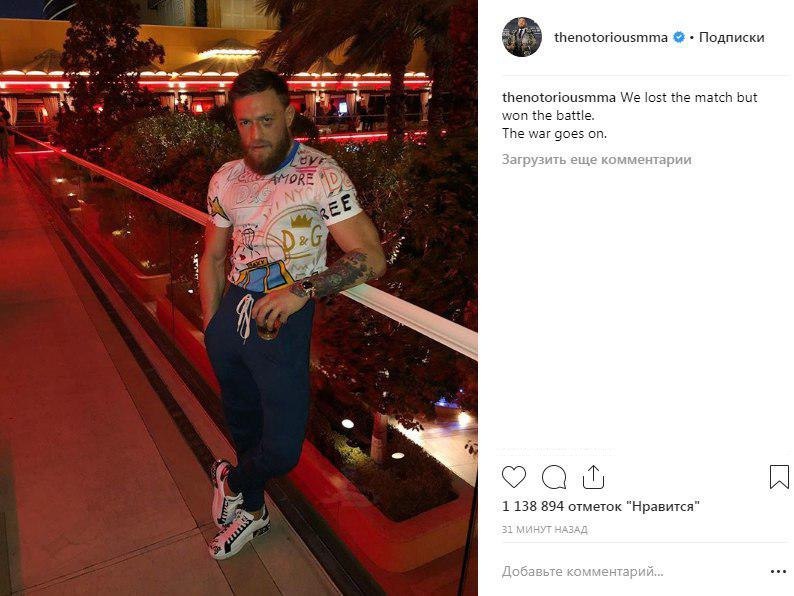Click the caption text about the match
Screen dimensions: 794x596
[629, 115]
